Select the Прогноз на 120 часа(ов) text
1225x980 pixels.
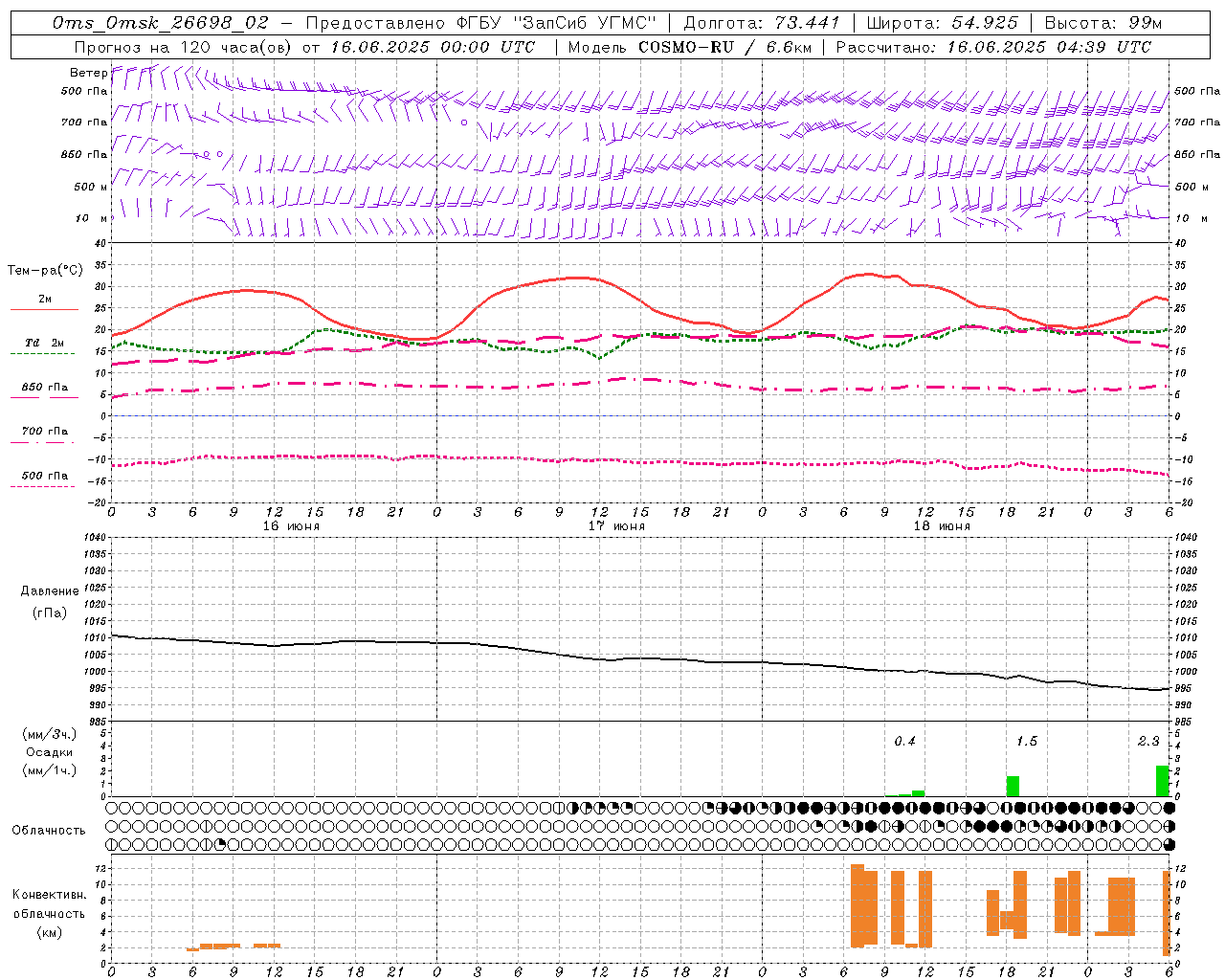coord(184,47)
